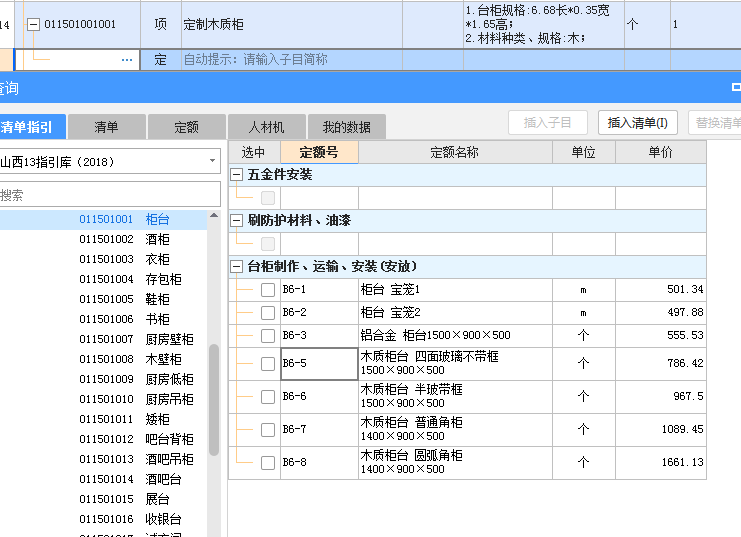Image resolution: width=741 pixels, height=537 pixels.
Task: Collapse the 台柜制作、运输、安装 group
Action: [236, 267]
